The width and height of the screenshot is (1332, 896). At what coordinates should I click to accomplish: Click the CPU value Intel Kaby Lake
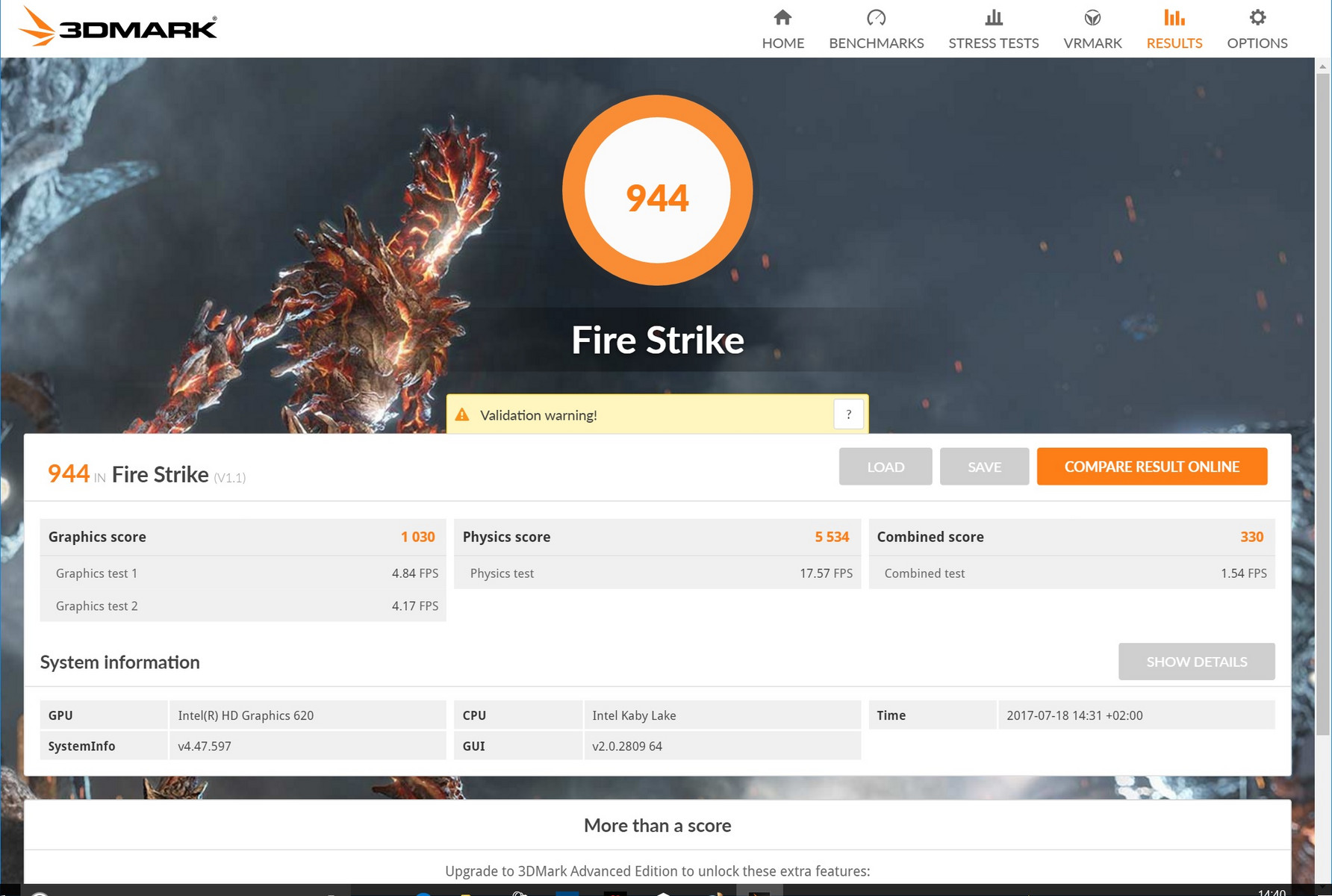(x=634, y=715)
